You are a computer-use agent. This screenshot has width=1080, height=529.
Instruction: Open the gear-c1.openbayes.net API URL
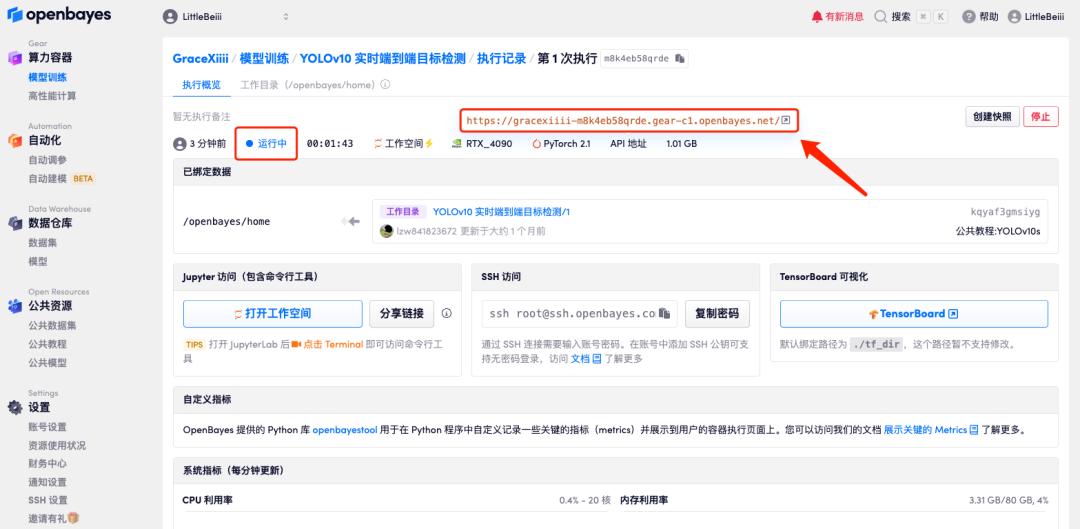[623, 121]
